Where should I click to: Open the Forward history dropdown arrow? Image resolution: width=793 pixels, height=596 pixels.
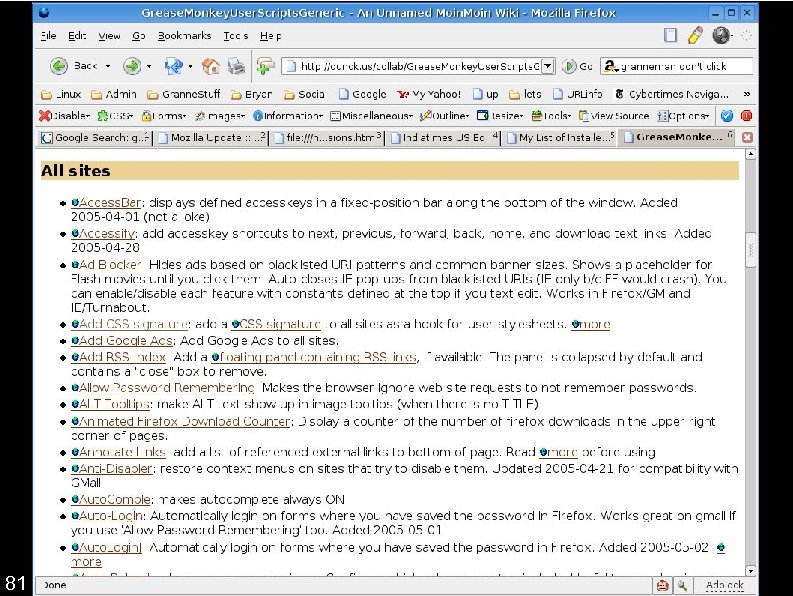coord(149,66)
